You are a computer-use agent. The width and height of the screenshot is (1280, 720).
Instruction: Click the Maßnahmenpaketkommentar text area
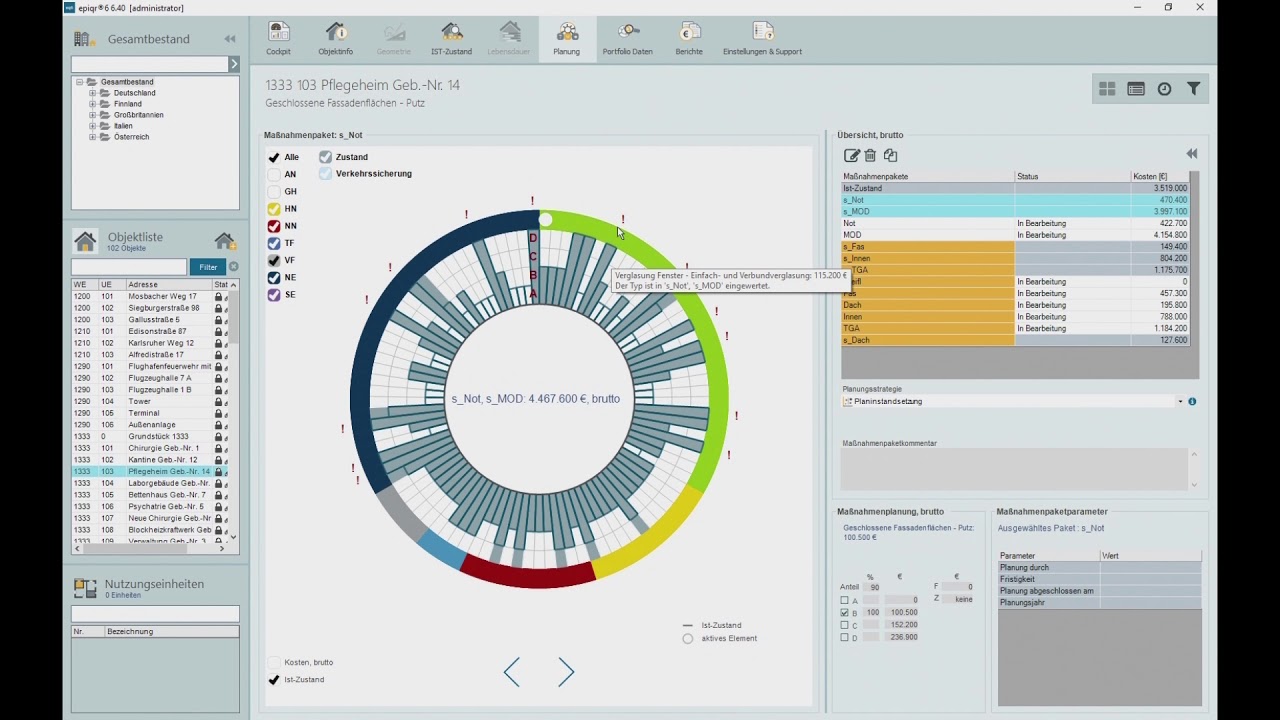coord(1014,469)
